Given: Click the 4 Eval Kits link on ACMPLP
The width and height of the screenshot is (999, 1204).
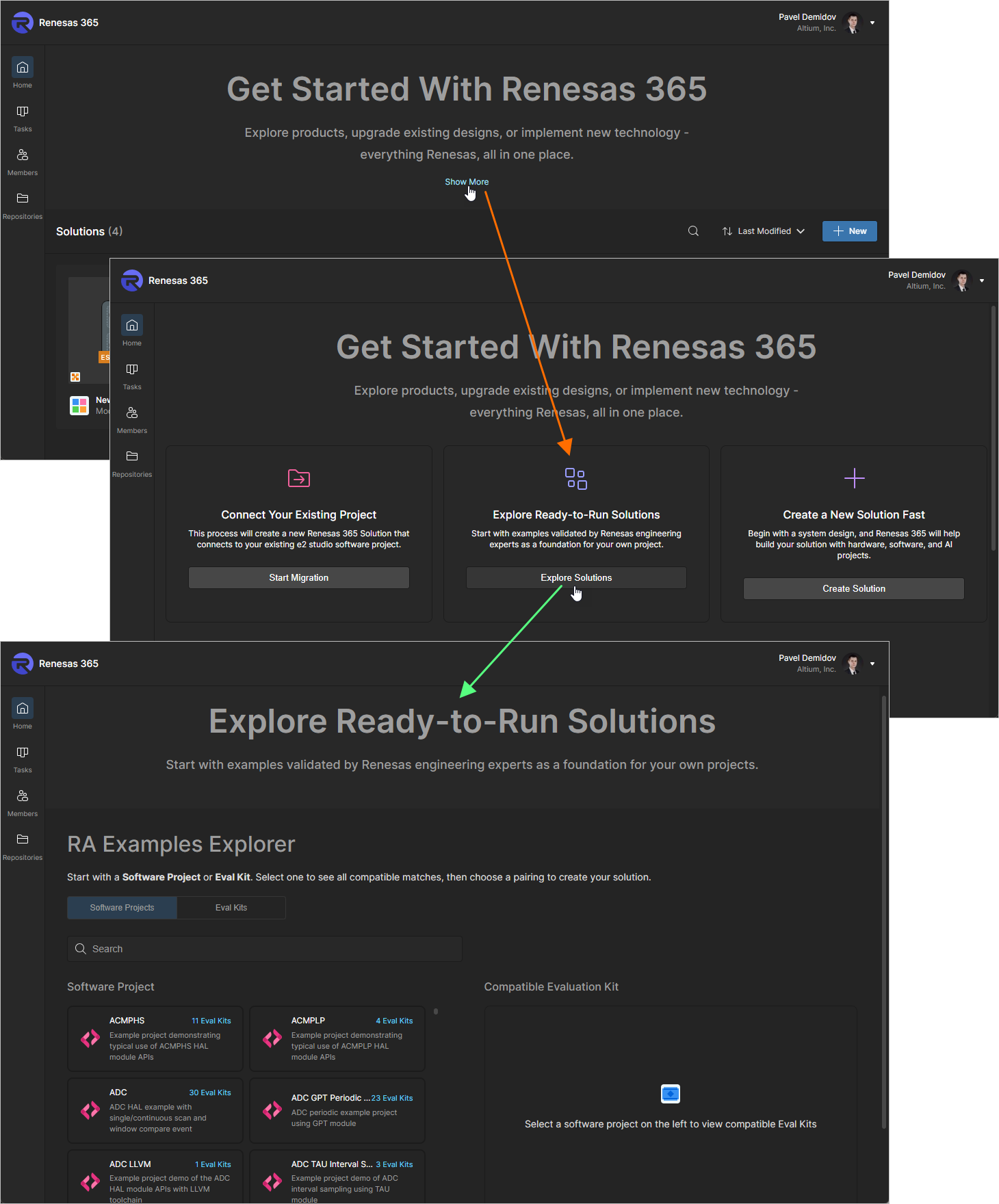Looking at the screenshot, I should pos(394,1021).
